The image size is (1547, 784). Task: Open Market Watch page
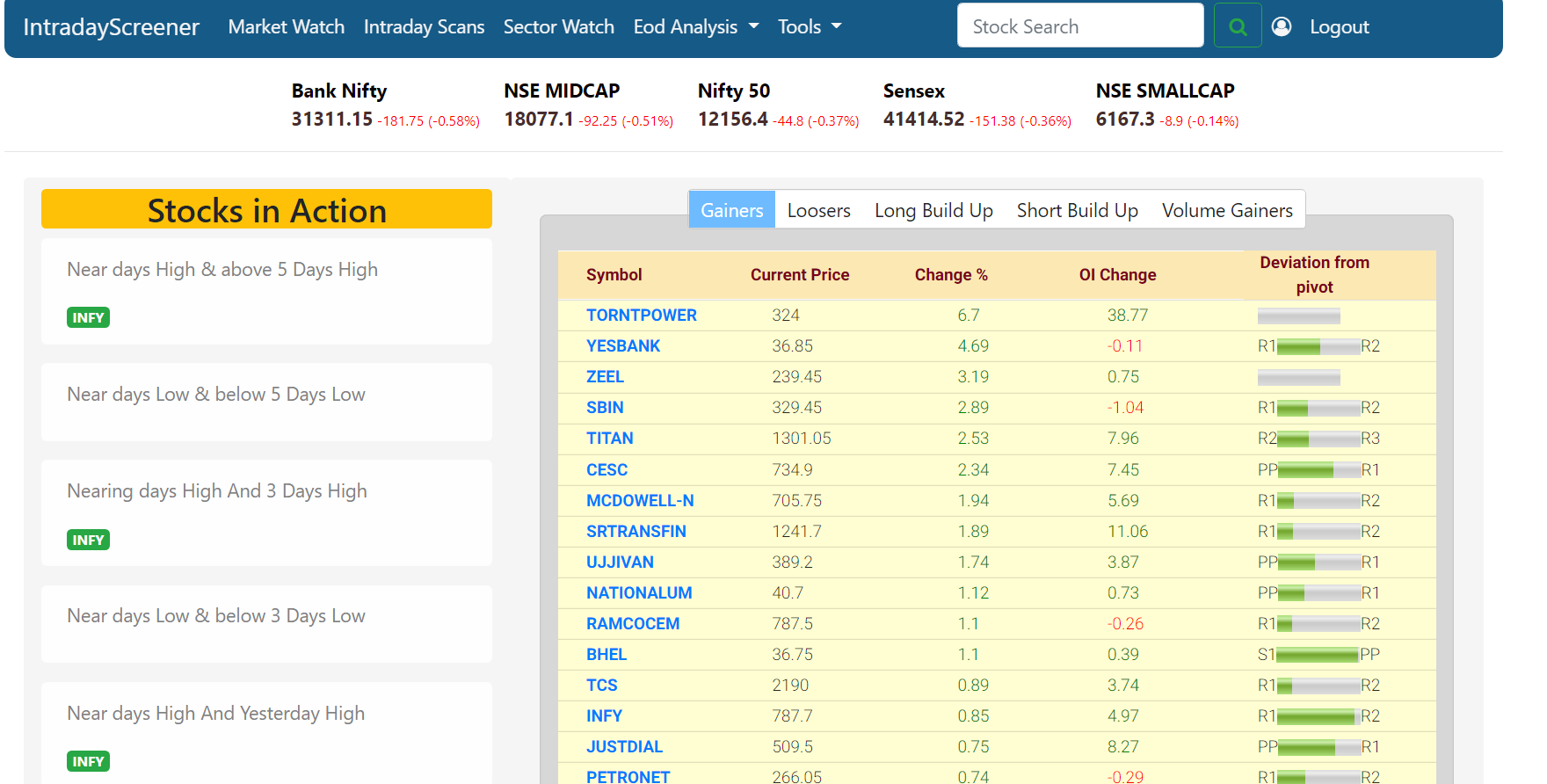(x=287, y=26)
